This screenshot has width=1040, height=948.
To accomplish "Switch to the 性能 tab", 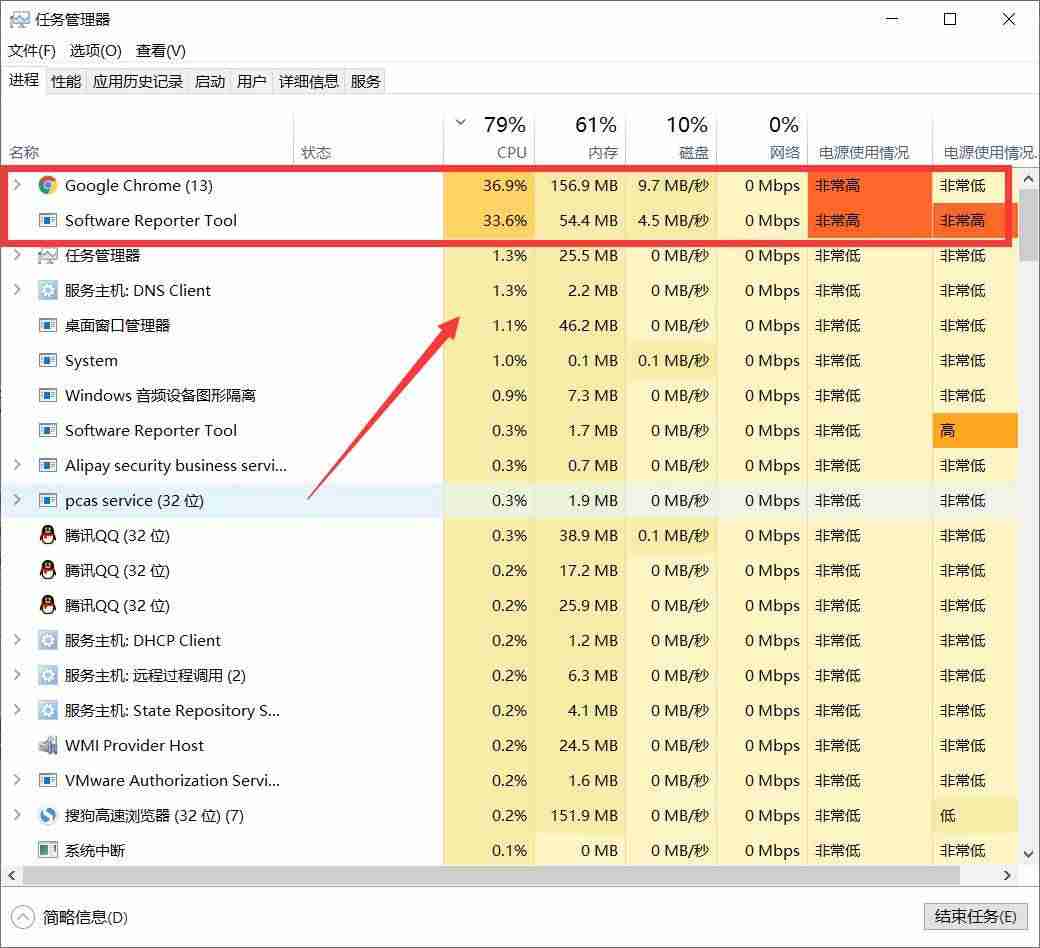I will 66,82.
